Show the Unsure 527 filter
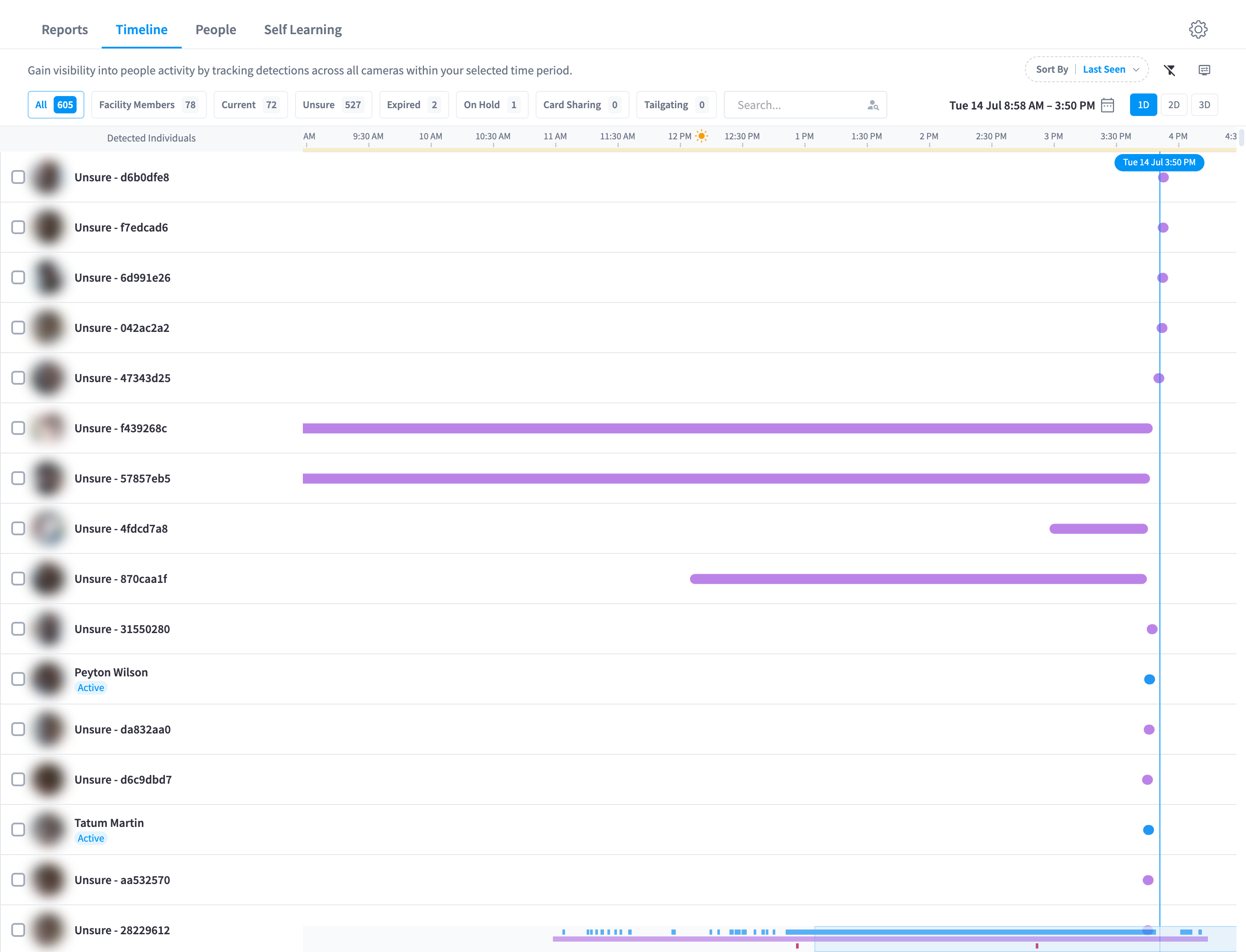 pos(333,105)
